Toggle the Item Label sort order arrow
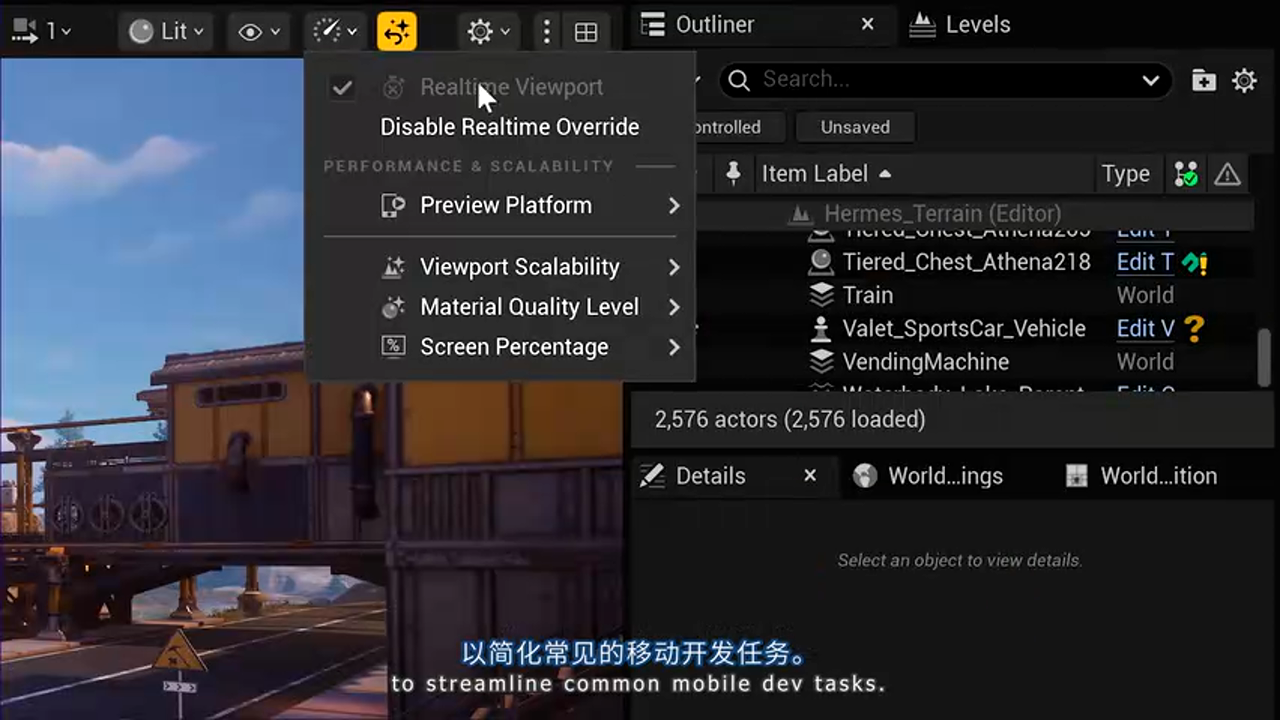 click(884, 173)
